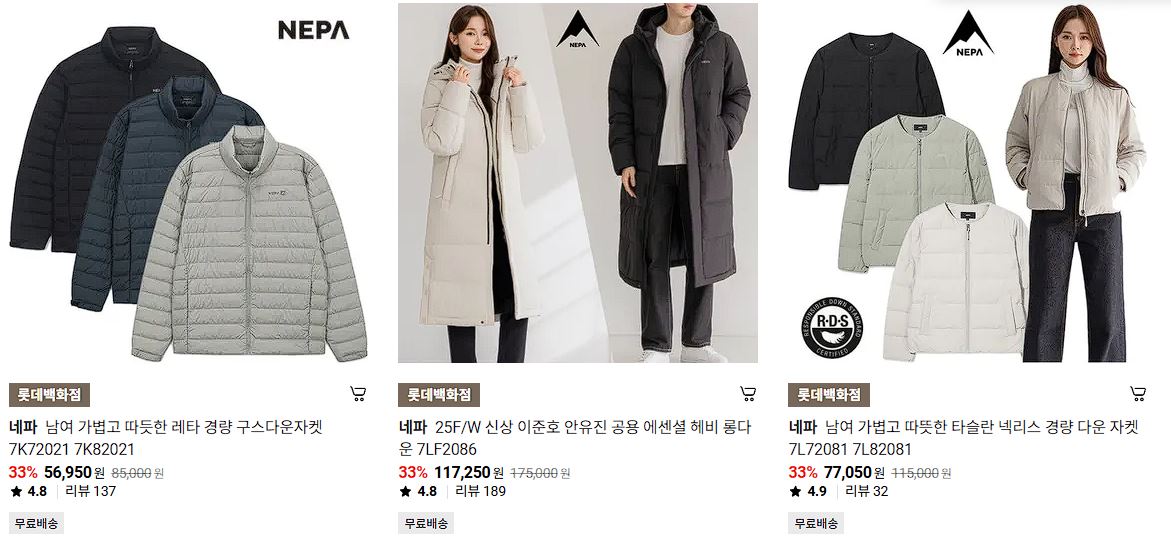Open the neckless down jacket product image
Image resolution: width=1171 pixels, height=552 pixels.
[x=968, y=183]
